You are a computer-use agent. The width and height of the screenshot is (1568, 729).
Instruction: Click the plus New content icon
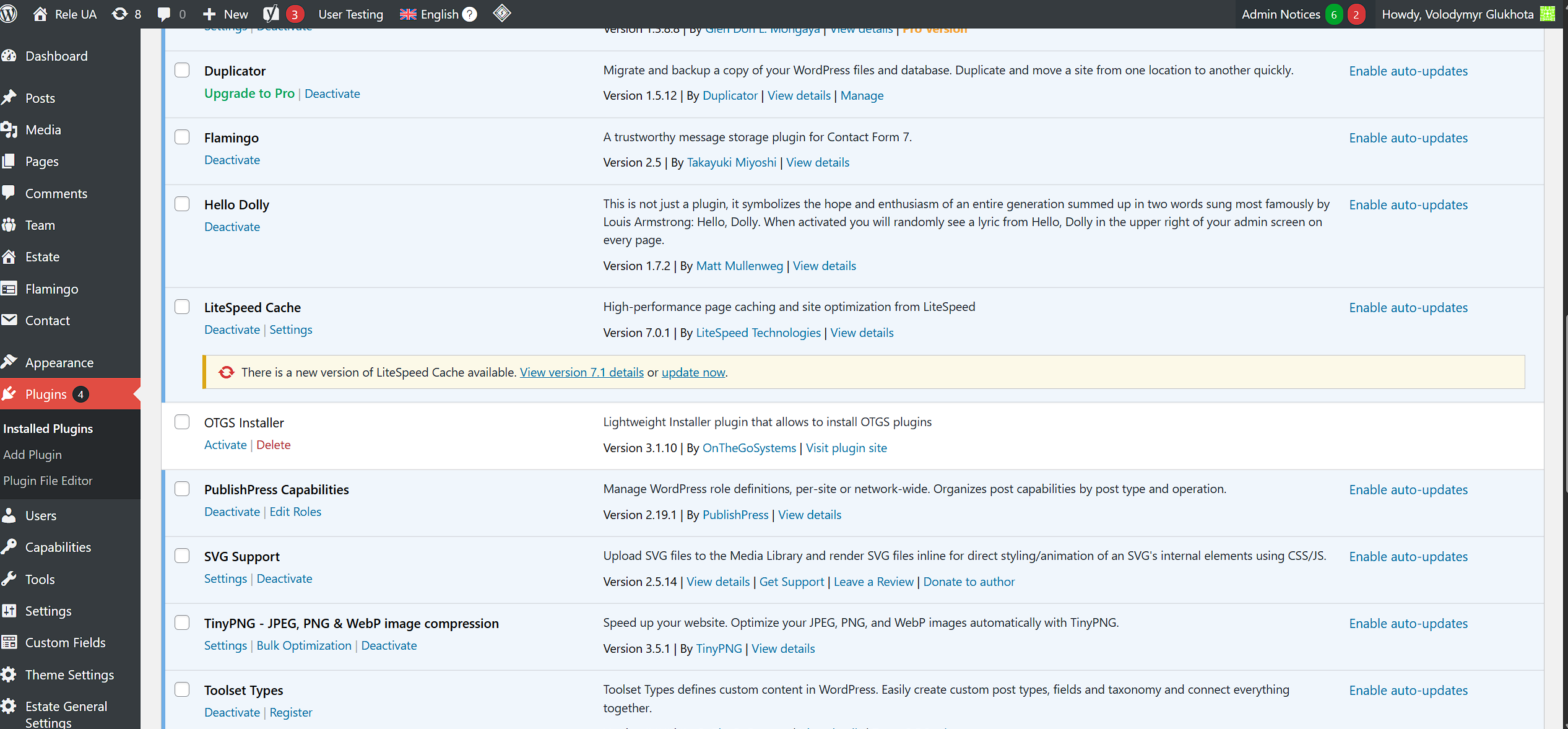209,14
